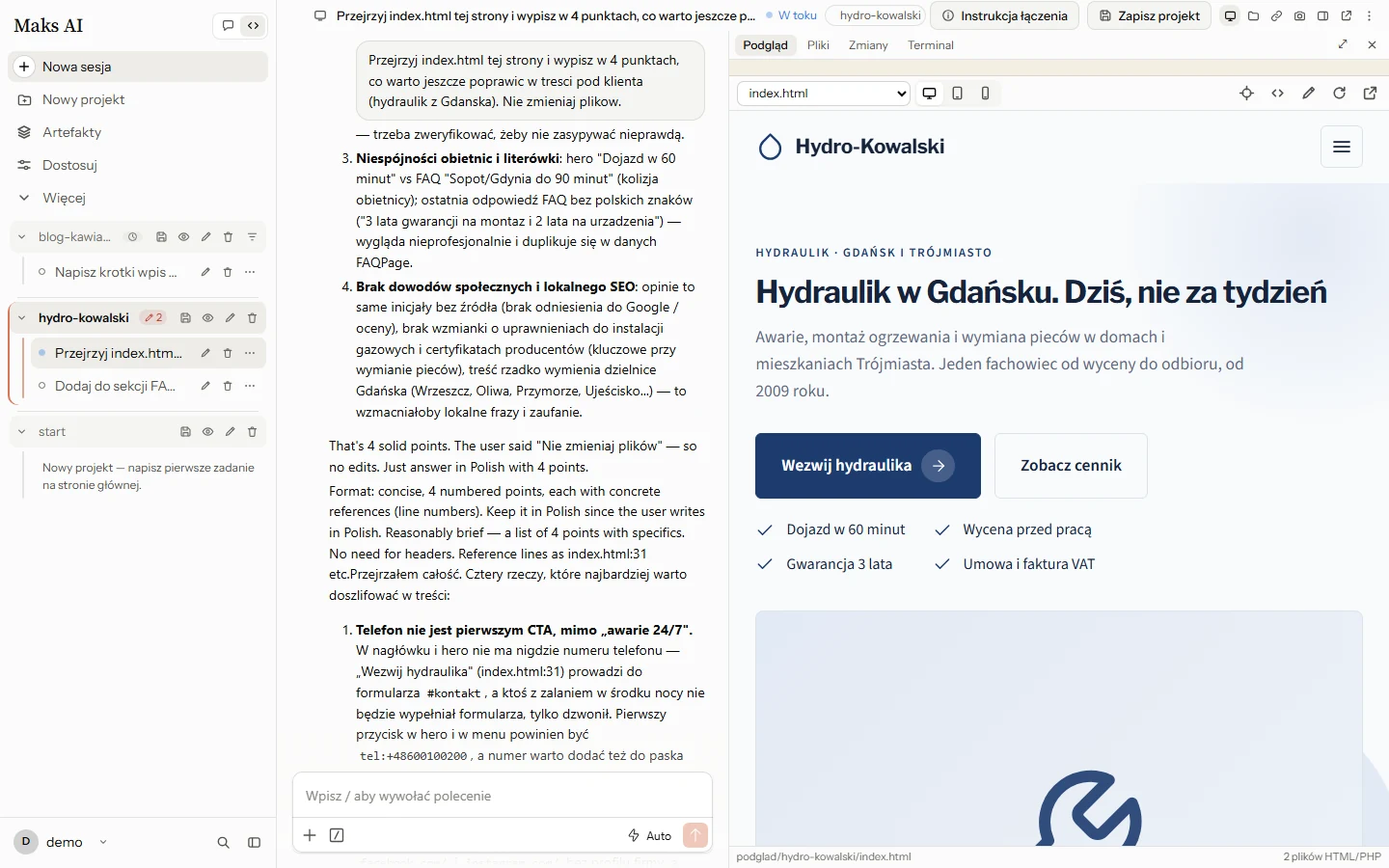Switch to the Terminal tab
The image size is (1389, 868).
(931, 45)
